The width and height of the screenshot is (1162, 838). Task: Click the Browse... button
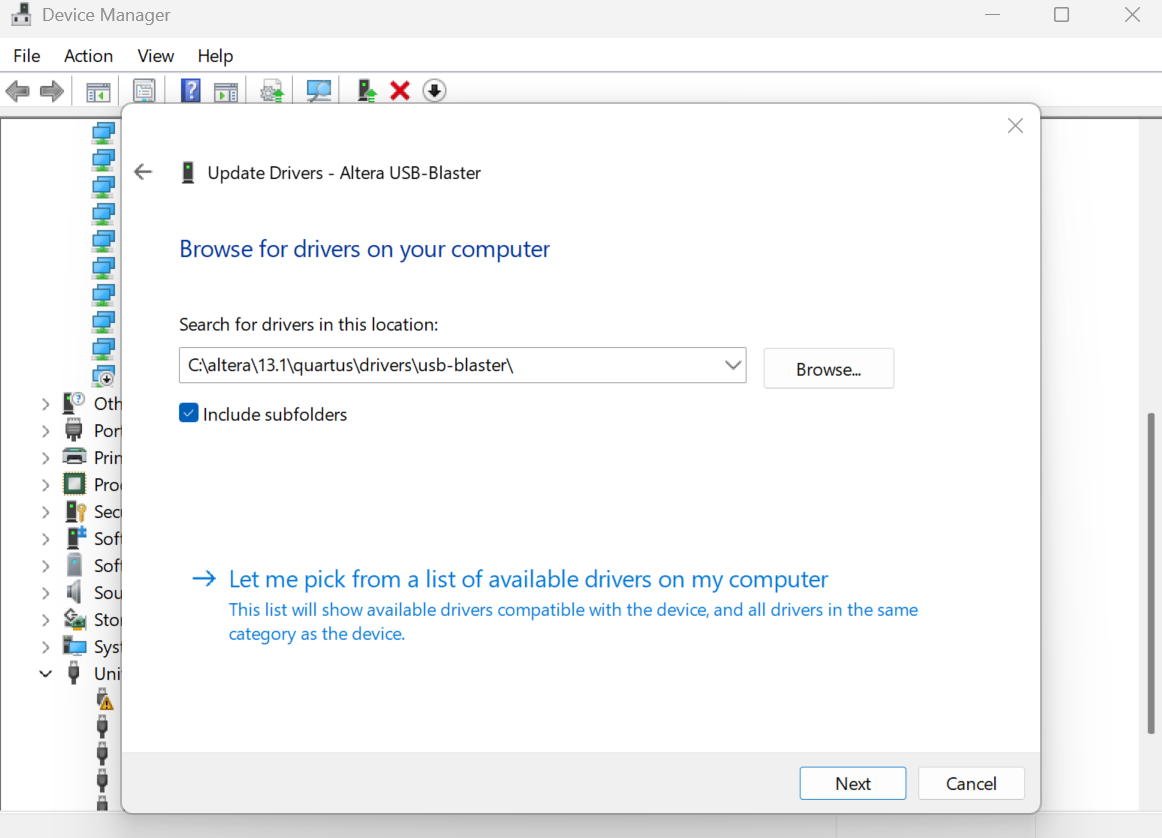(x=828, y=369)
